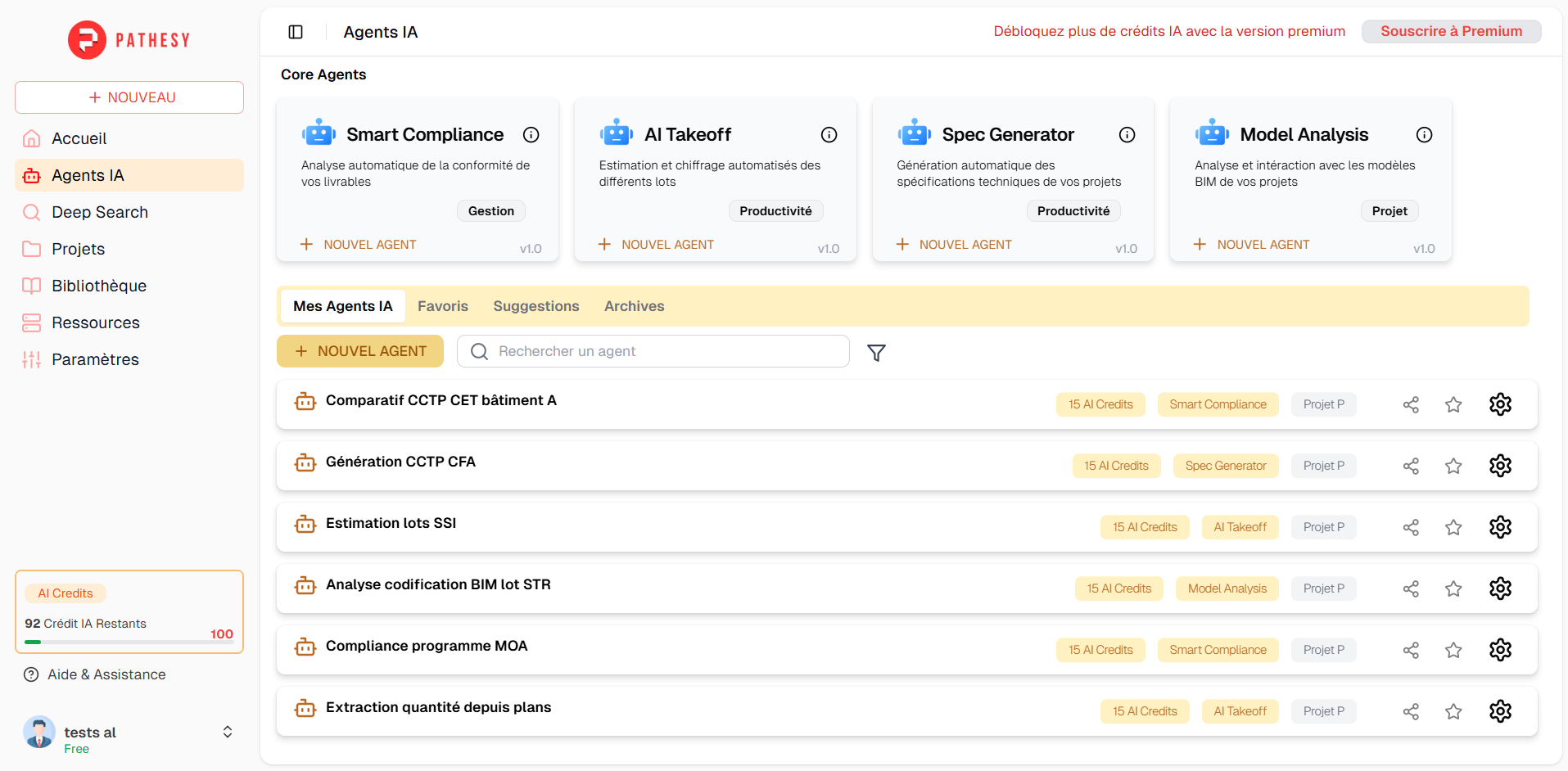Open the Suggestions tab
Viewport: 1568px width, 771px height.
coord(536,306)
